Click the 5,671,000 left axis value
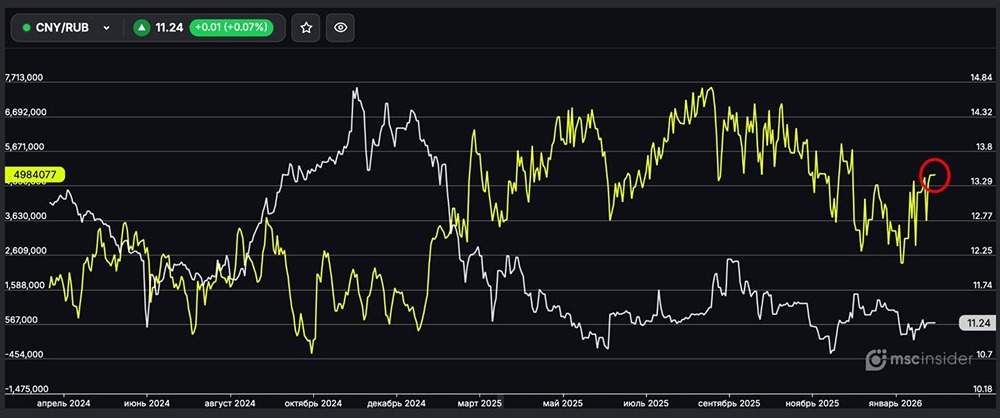This screenshot has height=418, width=1000. 24,147
